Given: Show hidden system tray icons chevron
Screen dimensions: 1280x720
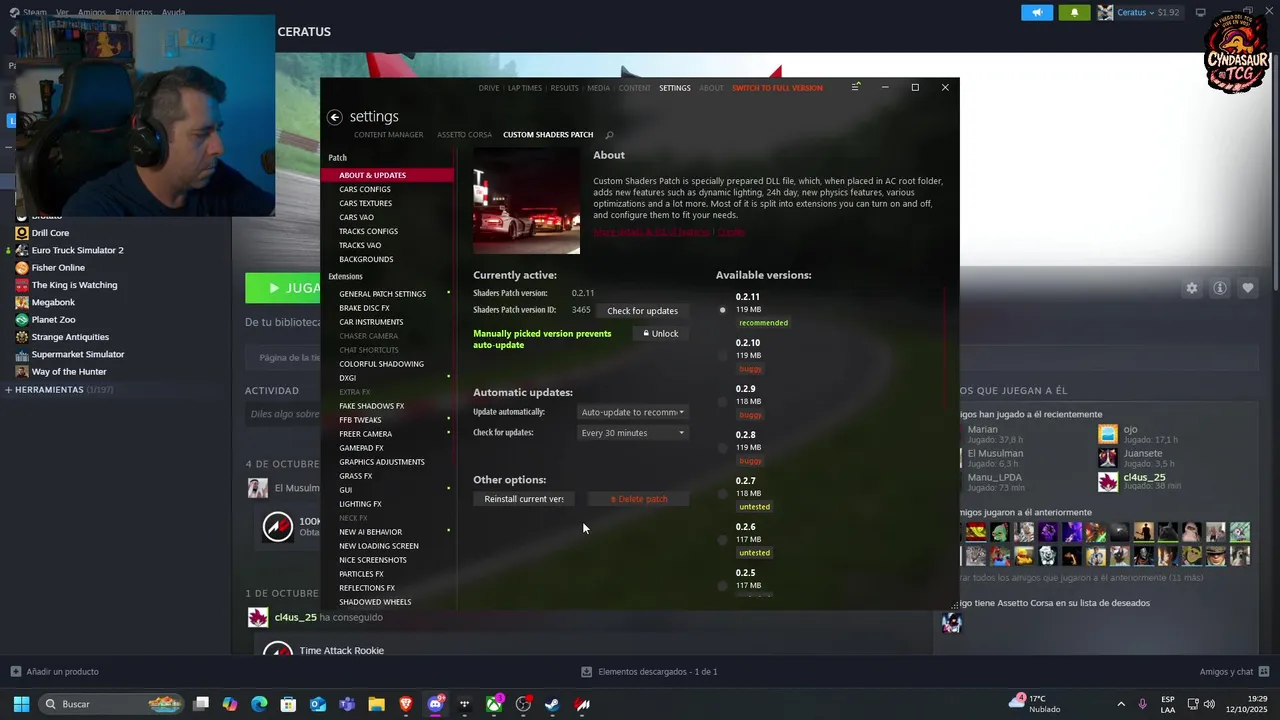Looking at the screenshot, I should tap(1121, 704).
